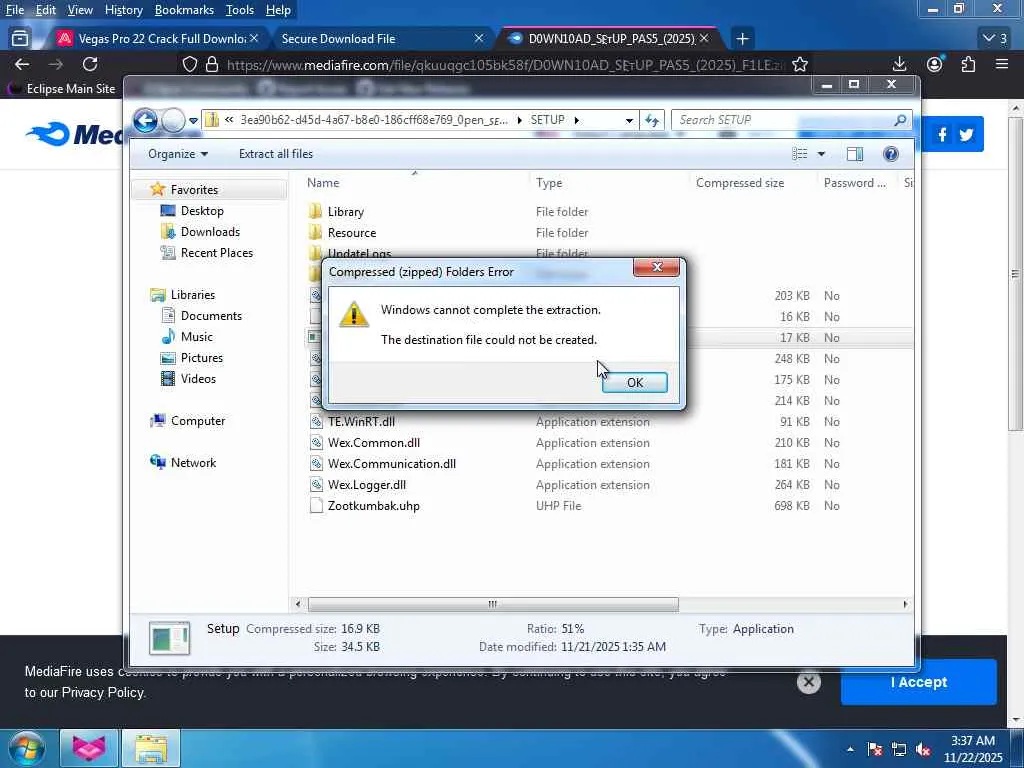Screen dimensions: 1024x768
Task: Open the Organize menu
Action: coord(178,154)
